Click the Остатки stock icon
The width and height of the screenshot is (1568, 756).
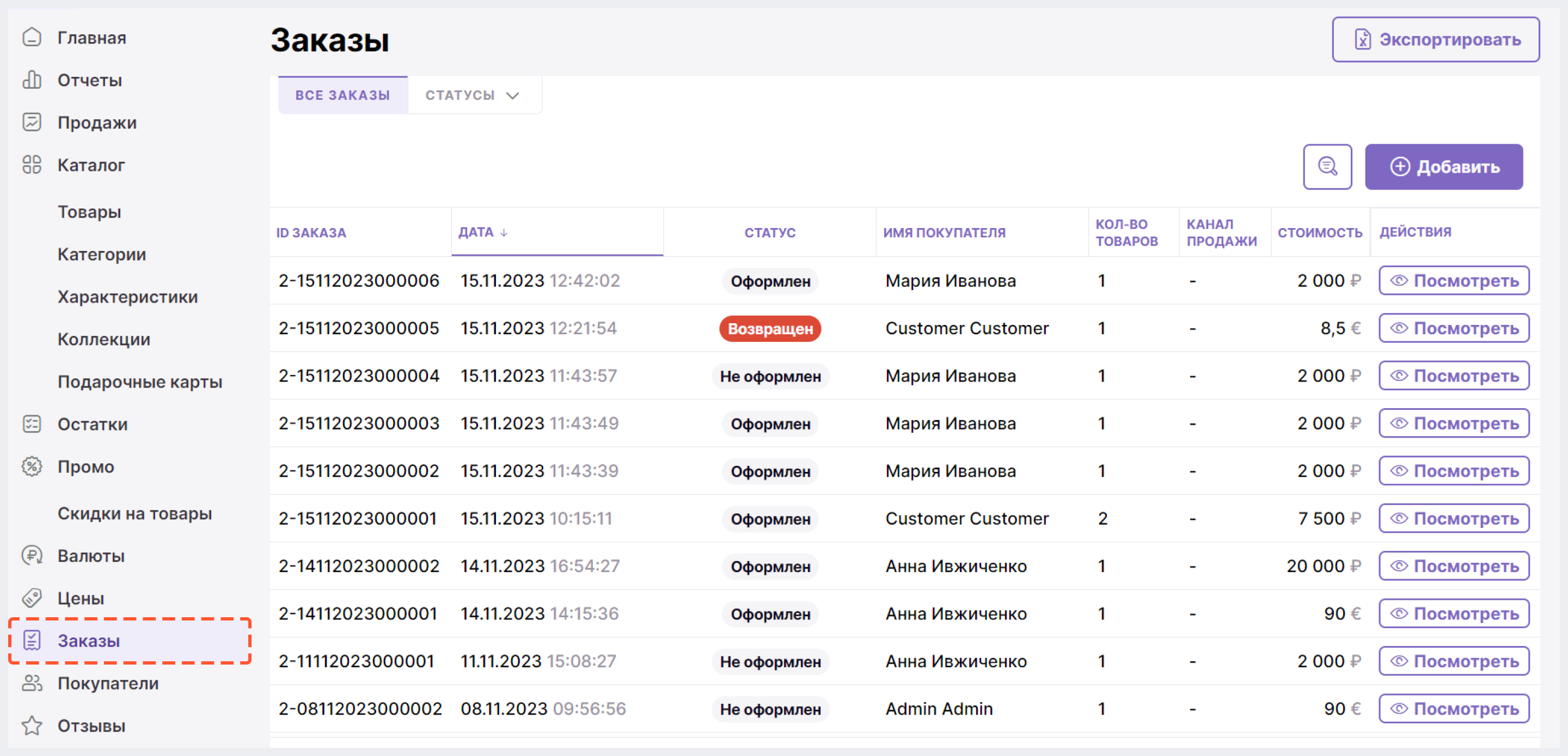click(32, 423)
